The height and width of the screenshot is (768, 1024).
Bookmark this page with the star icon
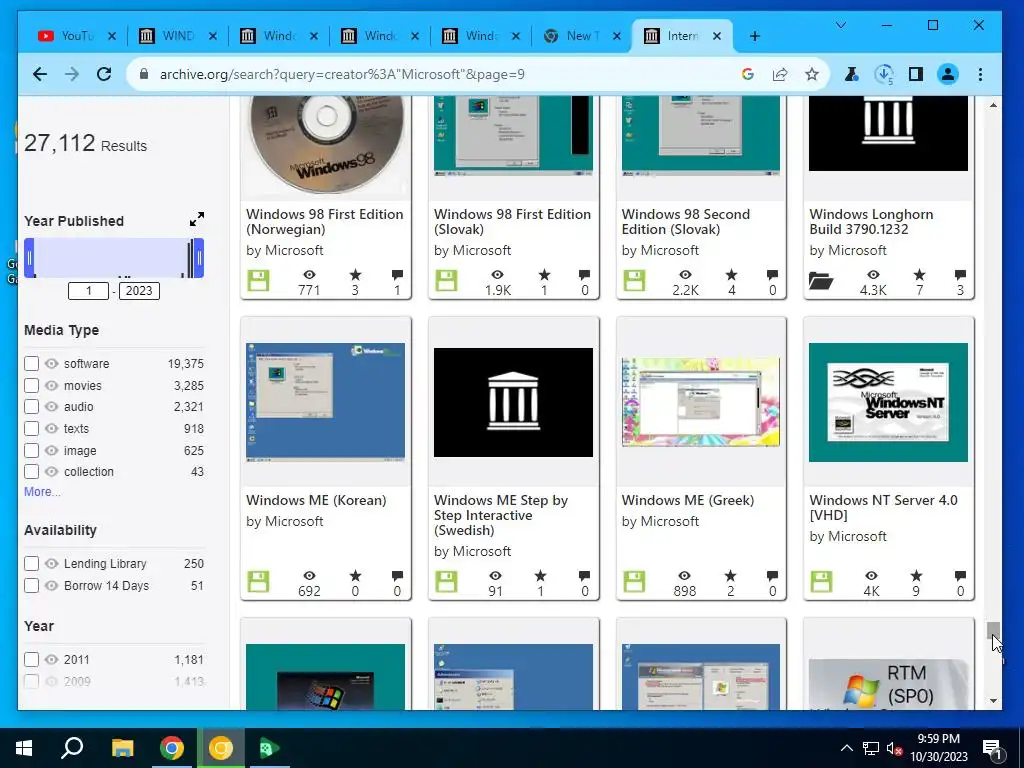click(812, 74)
